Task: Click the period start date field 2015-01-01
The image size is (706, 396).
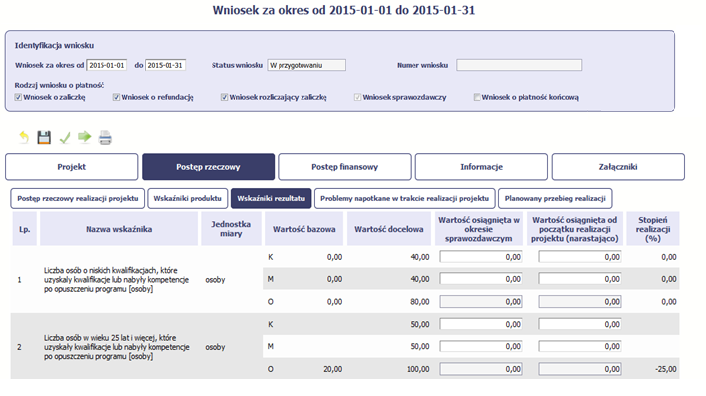Action: pos(107,65)
